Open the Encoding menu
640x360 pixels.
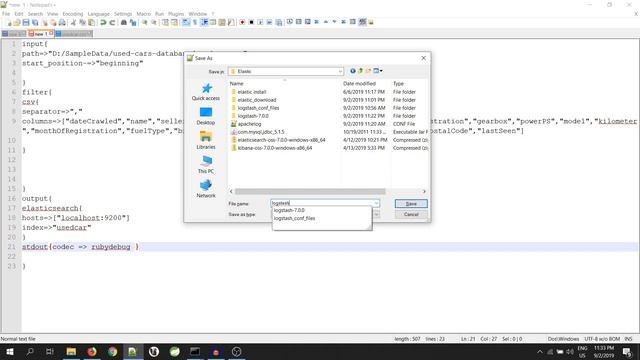73,14
